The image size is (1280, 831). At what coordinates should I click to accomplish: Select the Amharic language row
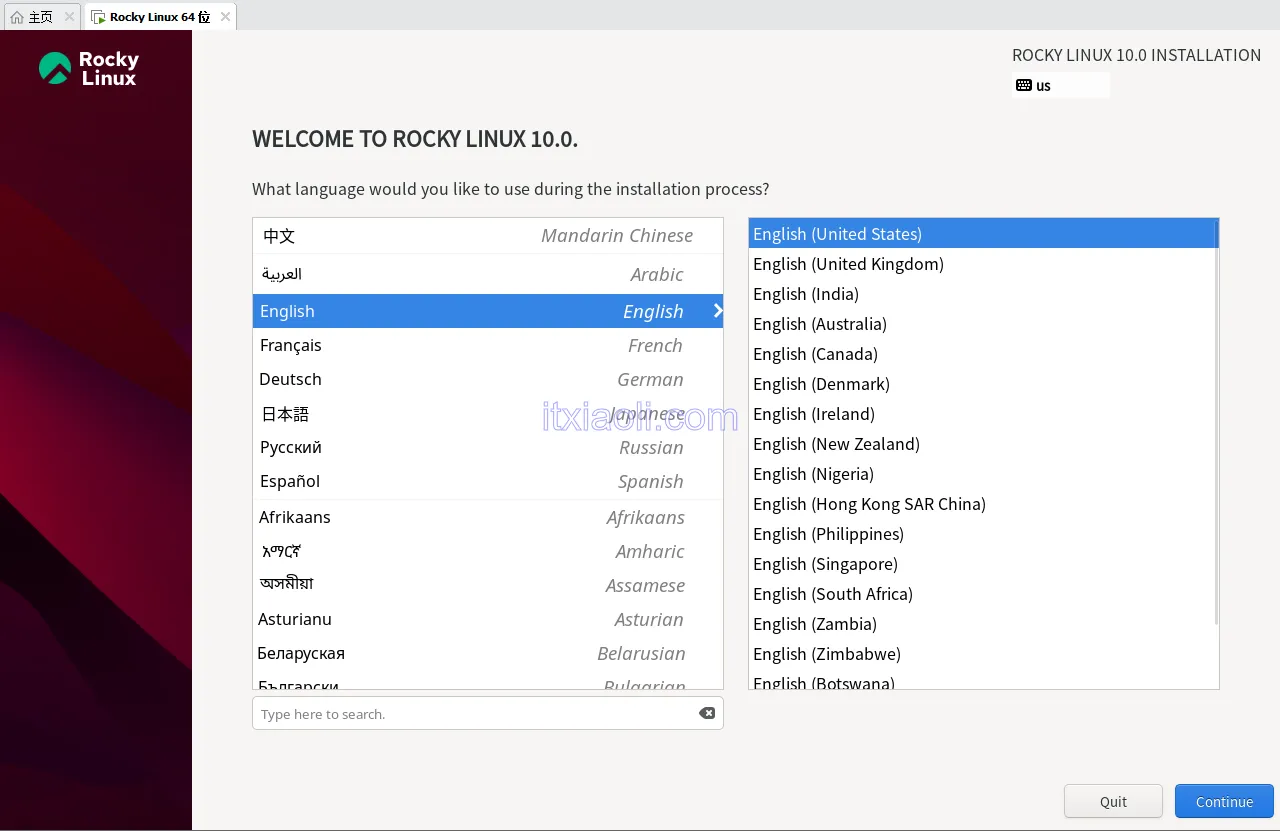[488, 551]
